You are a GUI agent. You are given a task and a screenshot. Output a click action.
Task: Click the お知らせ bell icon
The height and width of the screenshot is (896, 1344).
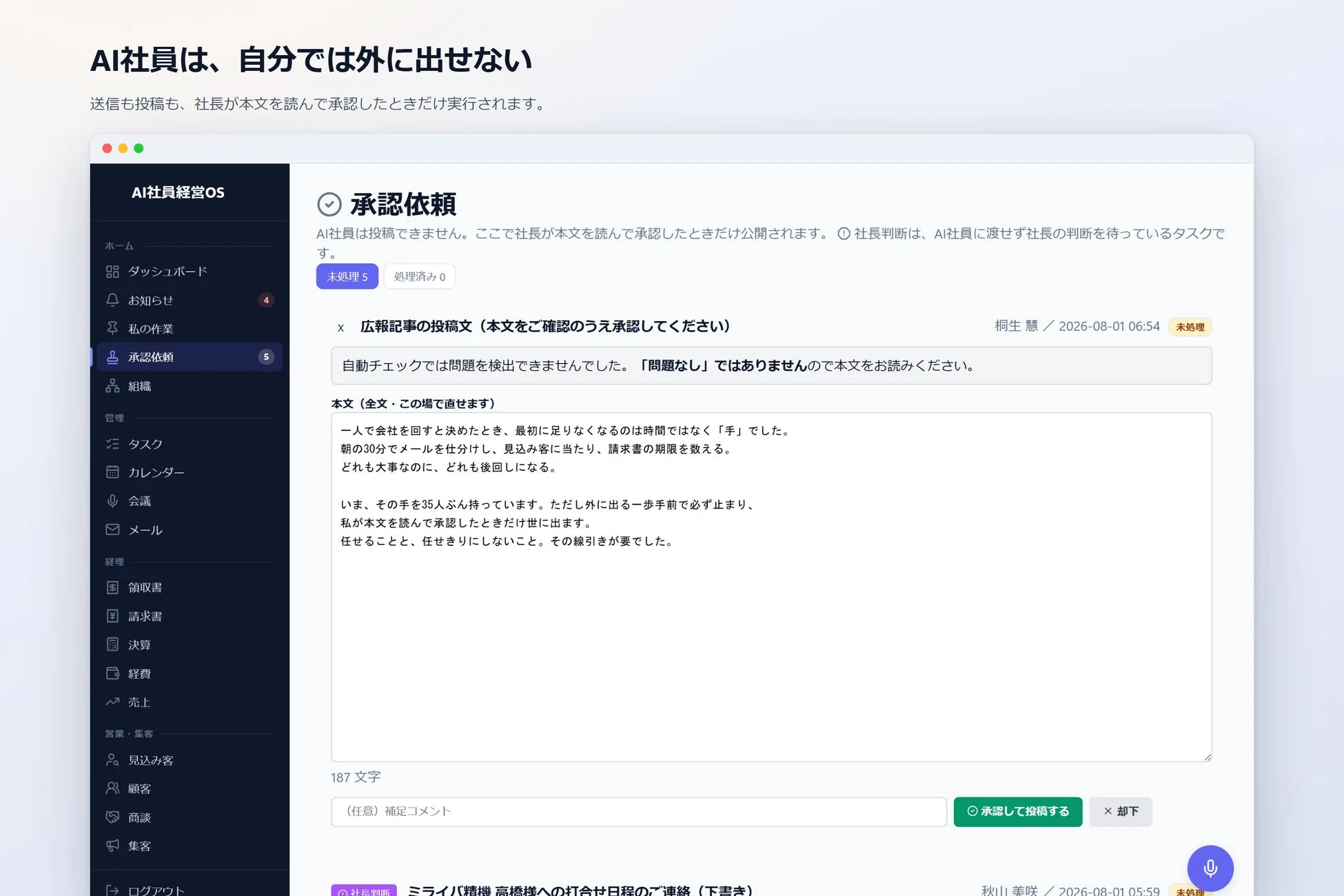pyautogui.click(x=112, y=300)
